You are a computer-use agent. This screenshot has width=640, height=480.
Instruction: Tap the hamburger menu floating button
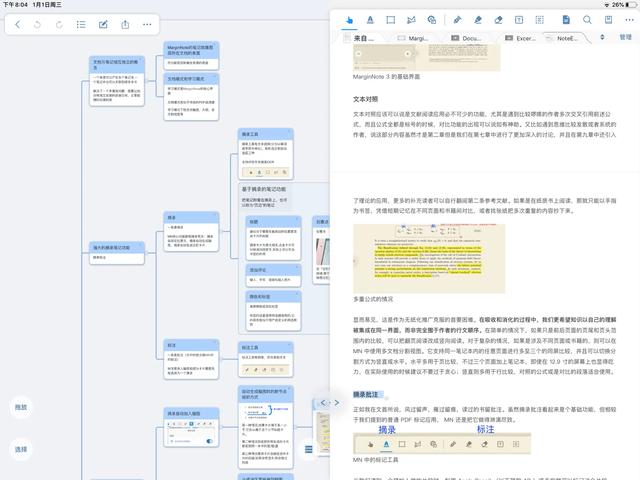309,449
